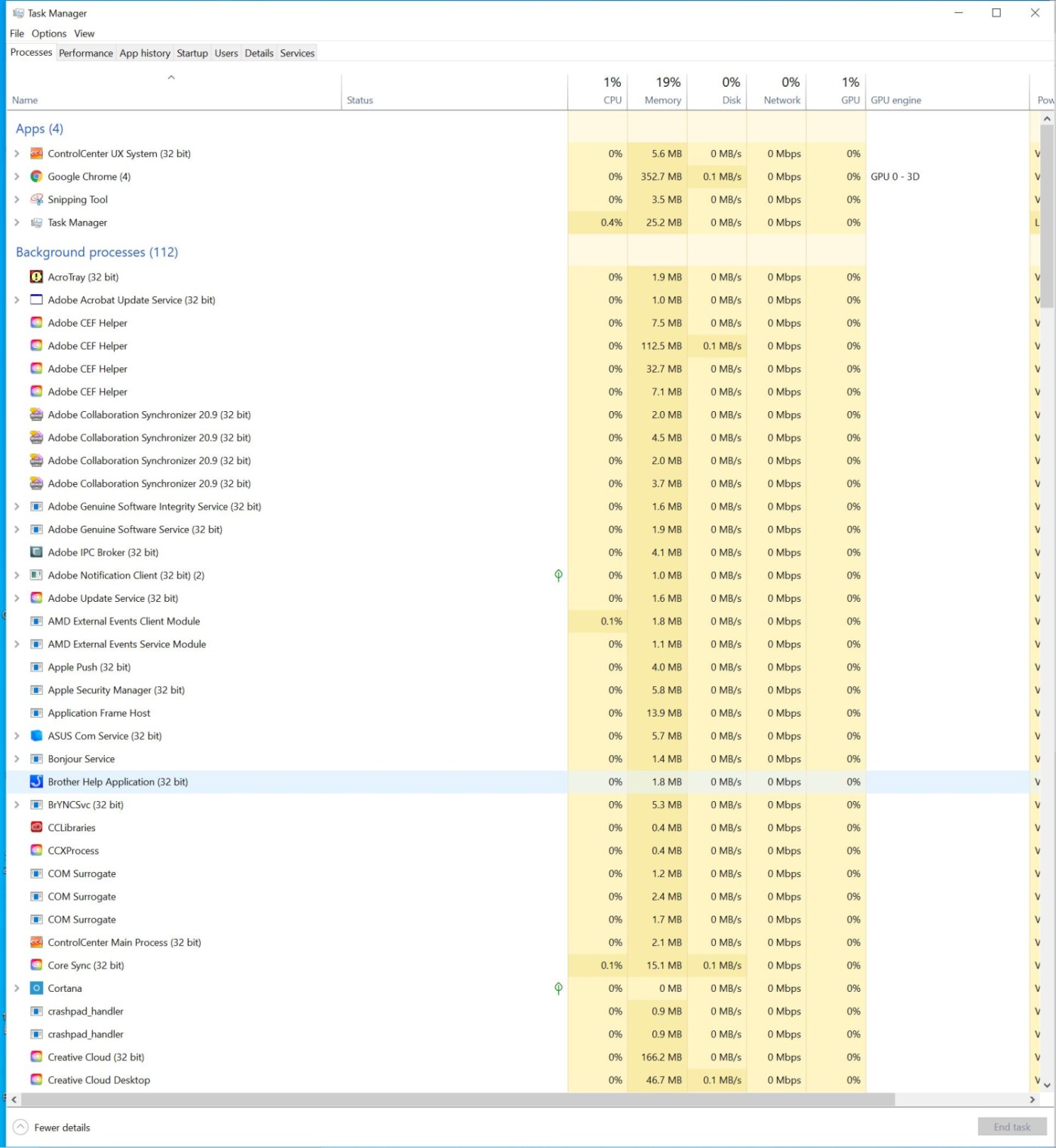Click the Status column header

coord(454,91)
